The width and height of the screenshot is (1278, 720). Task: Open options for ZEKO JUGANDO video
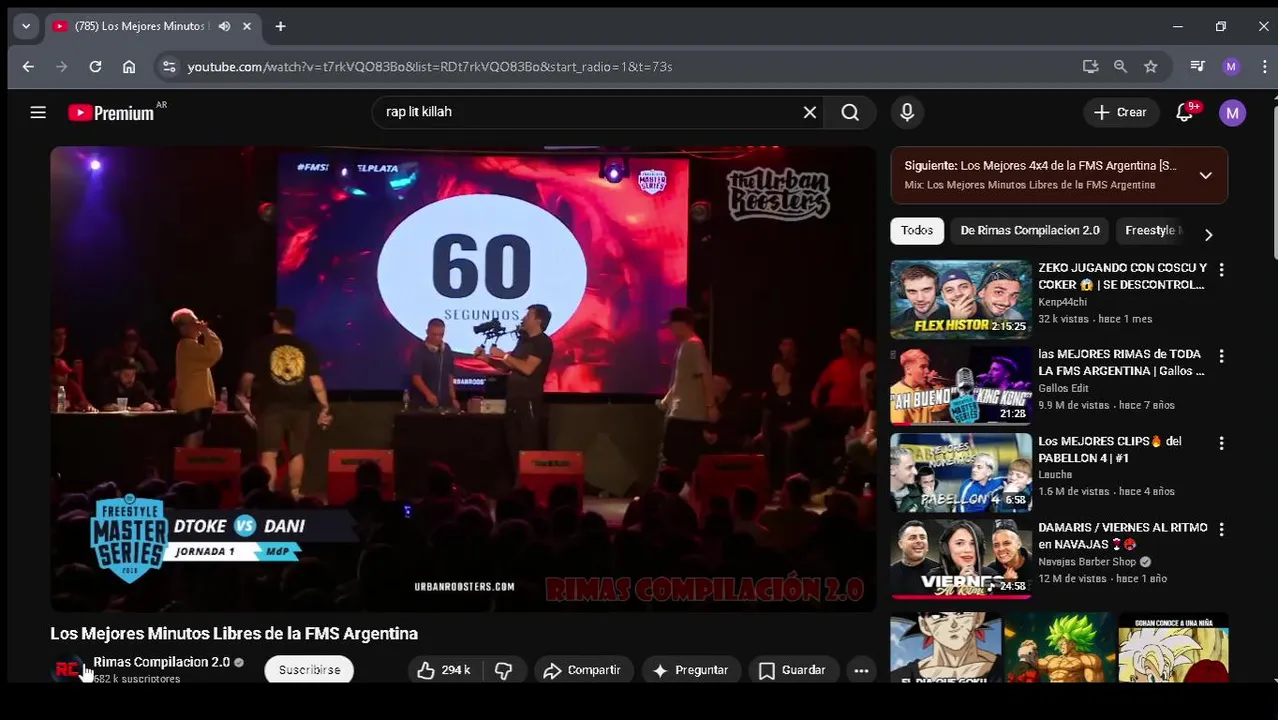tap(1221, 270)
